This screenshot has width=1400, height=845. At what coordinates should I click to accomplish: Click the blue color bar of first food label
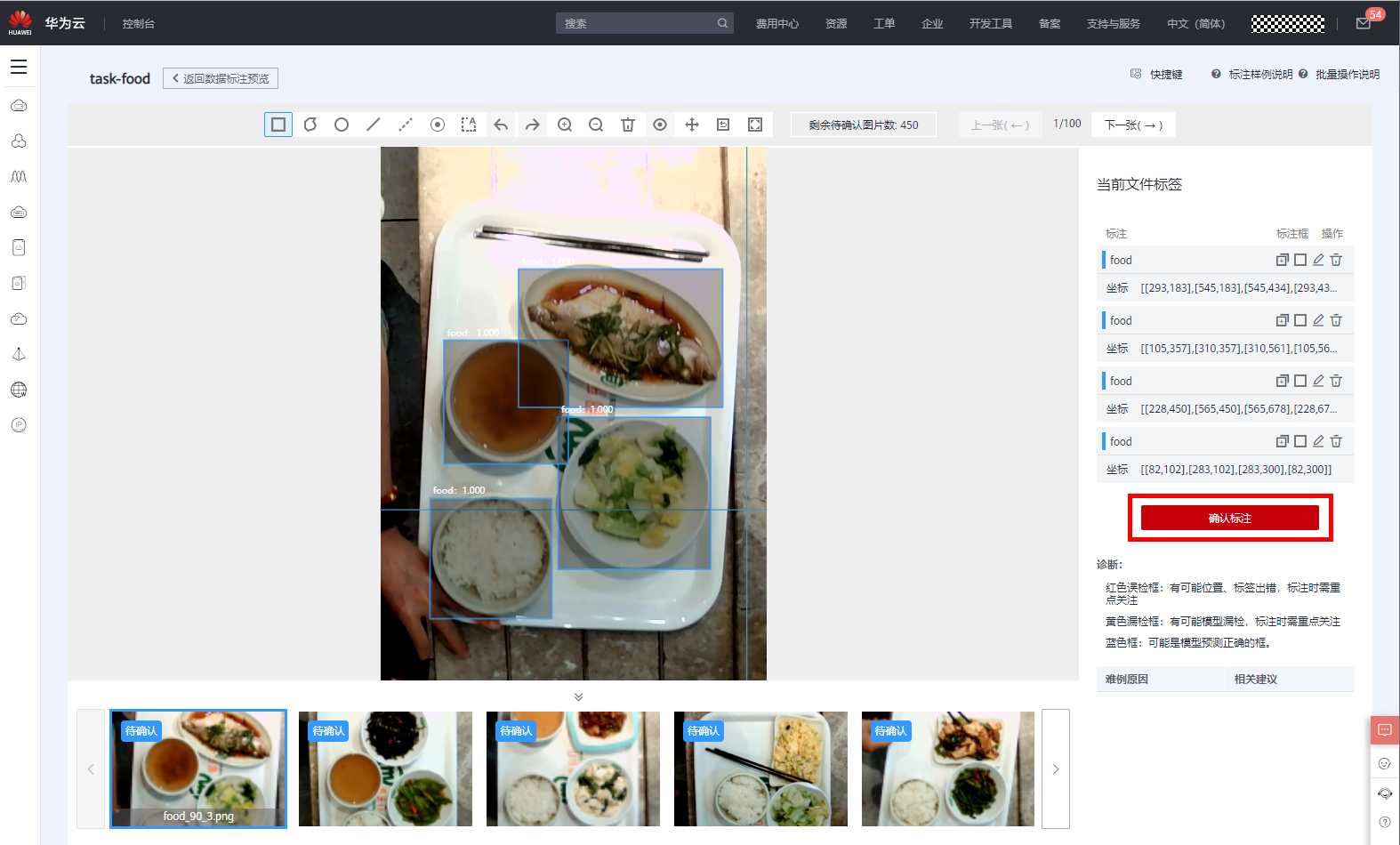click(x=1104, y=260)
